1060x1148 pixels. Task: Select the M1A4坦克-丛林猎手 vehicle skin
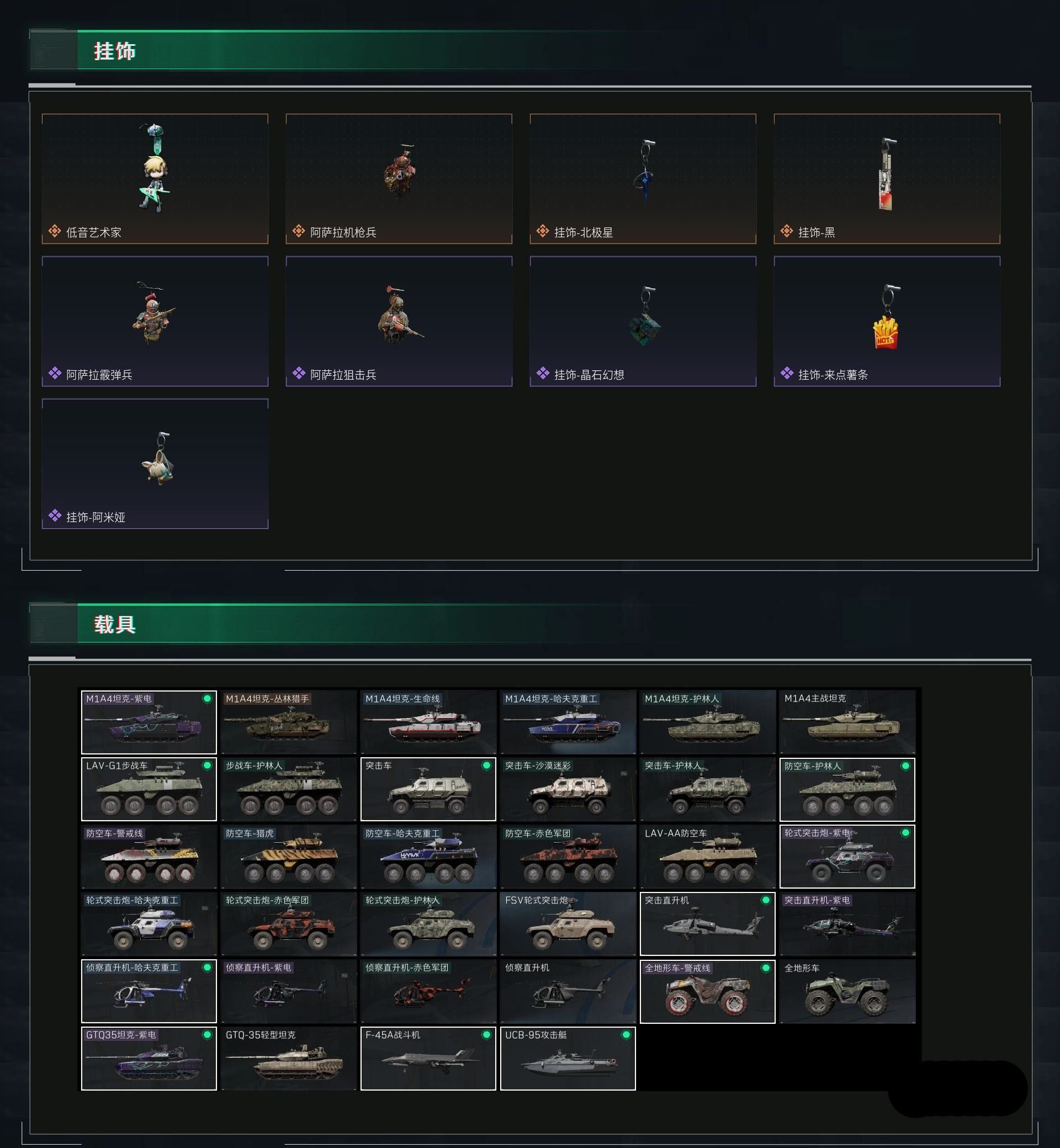289,722
